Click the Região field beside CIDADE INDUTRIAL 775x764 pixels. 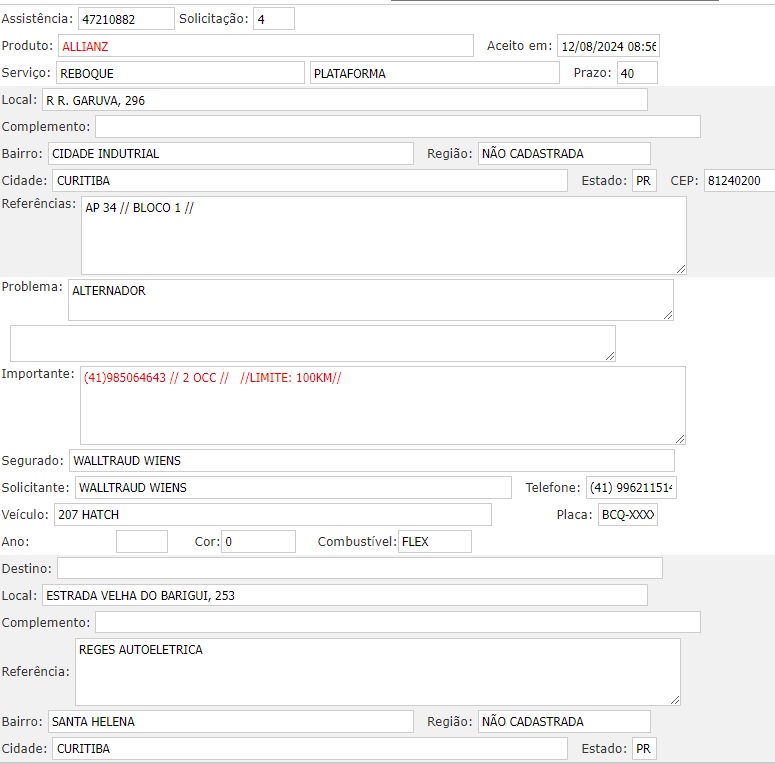[x=564, y=154]
